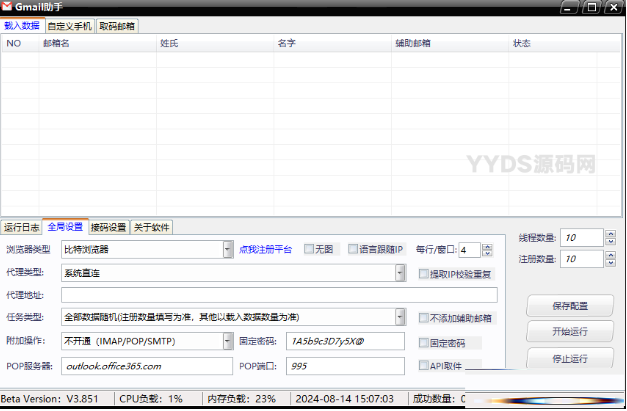This screenshot has width=627, height=411.
Task: Click the Beta Version: V3.851 status text
Action: (50, 399)
